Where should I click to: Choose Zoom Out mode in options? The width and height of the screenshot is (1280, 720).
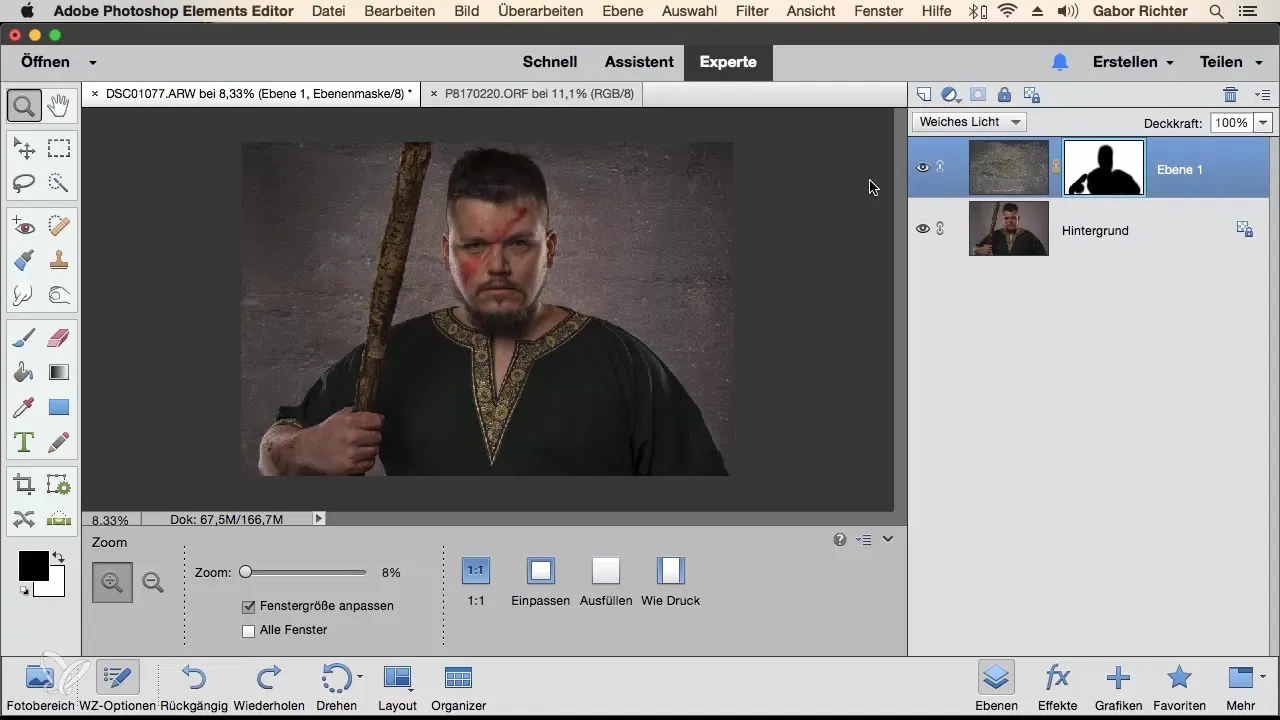153,582
